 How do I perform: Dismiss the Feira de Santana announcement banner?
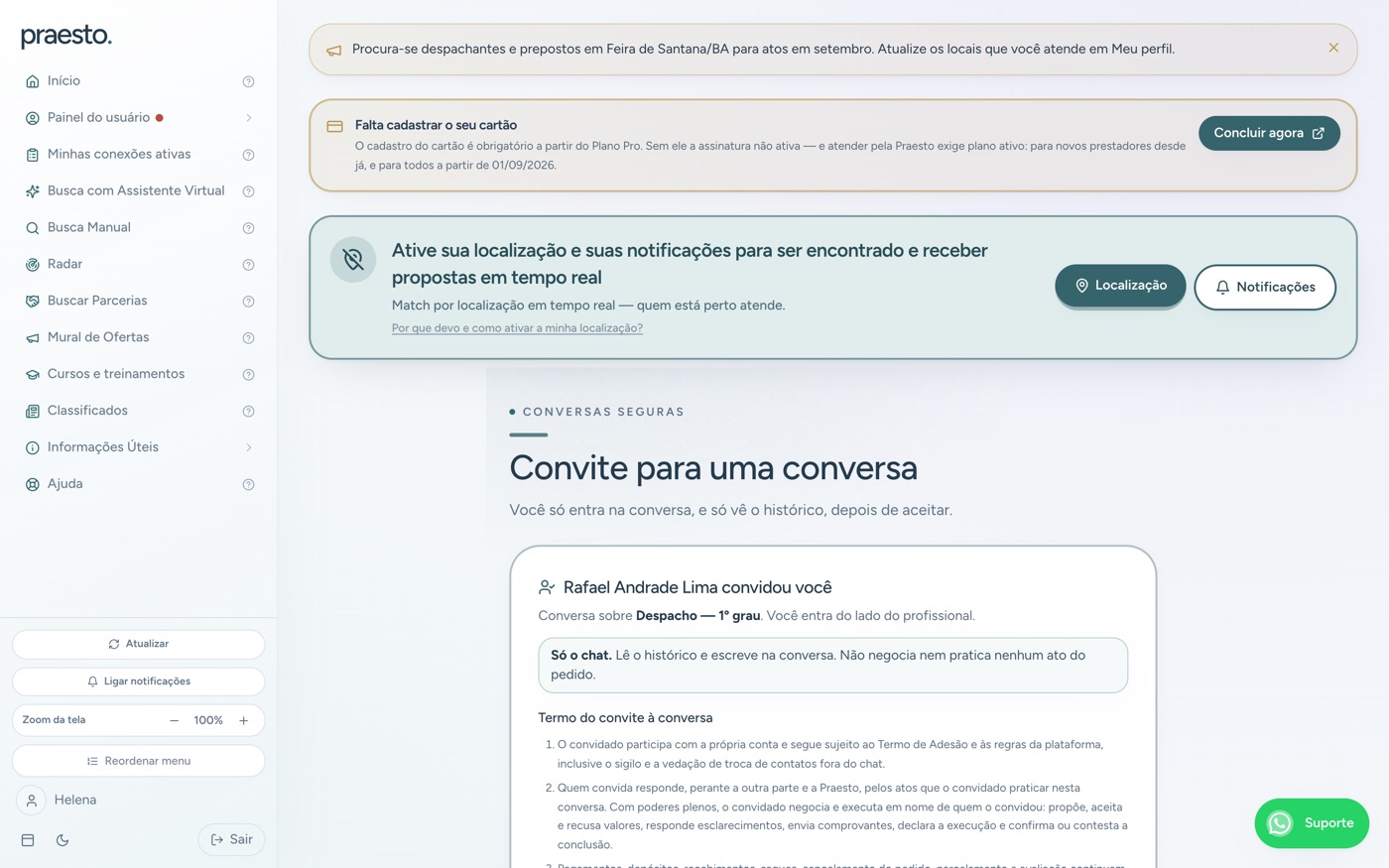point(1333,48)
